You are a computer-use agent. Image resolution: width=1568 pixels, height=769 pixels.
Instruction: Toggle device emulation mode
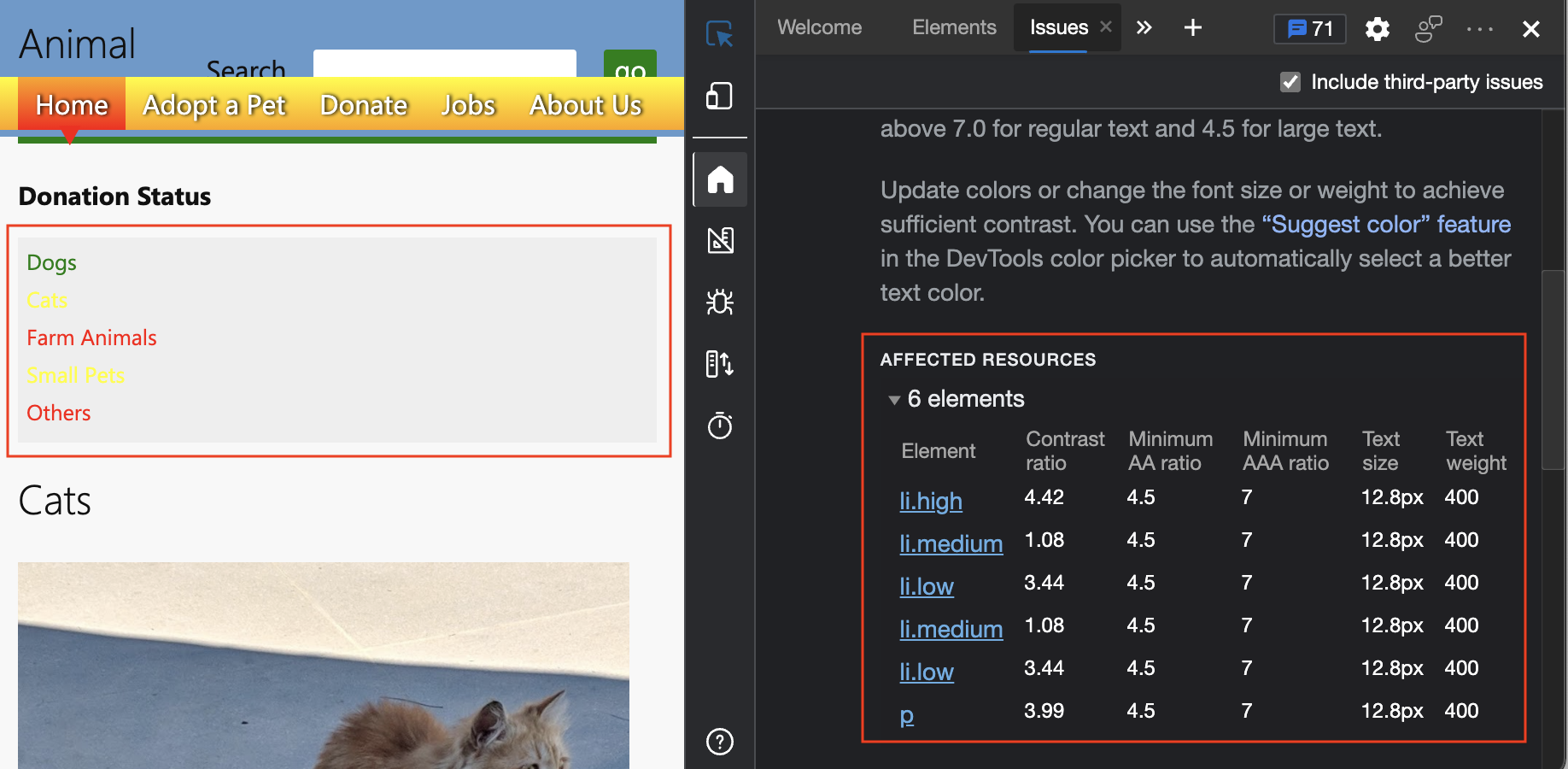tap(720, 97)
